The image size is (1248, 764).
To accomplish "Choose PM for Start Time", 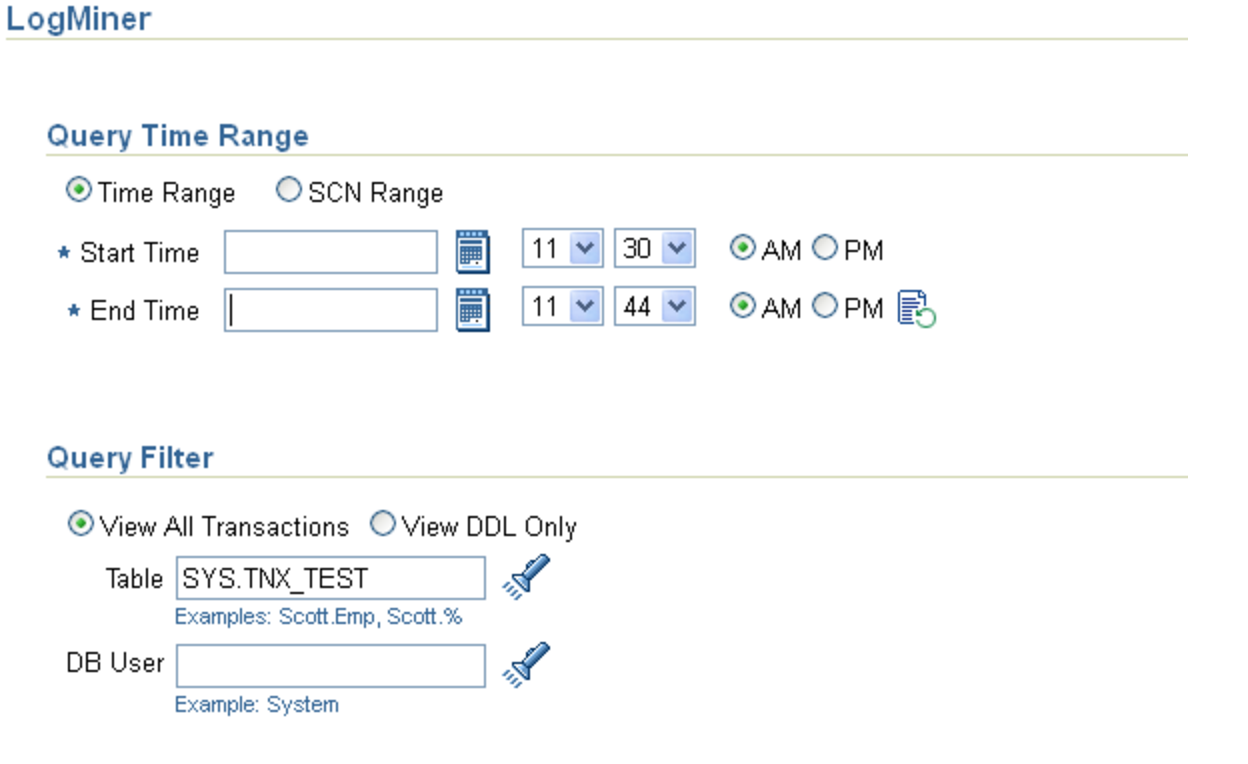I will pos(824,249).
